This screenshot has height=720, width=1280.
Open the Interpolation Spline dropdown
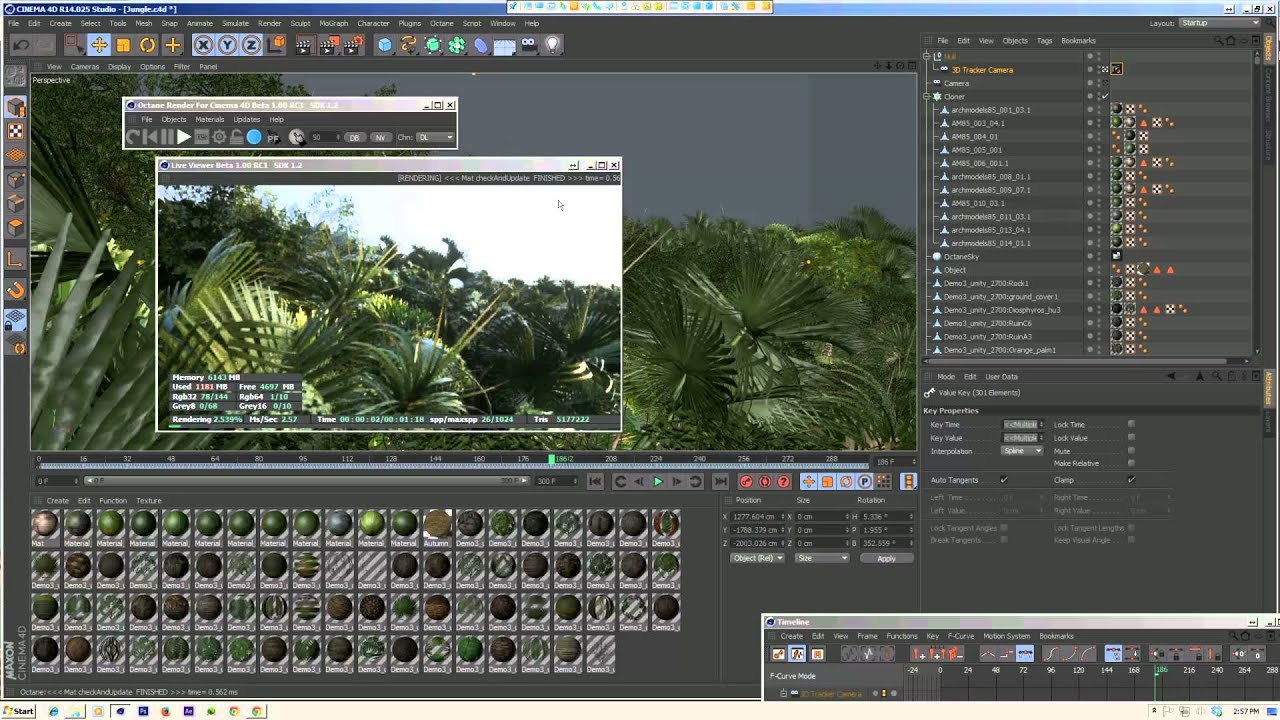(x=1023, y=451)
